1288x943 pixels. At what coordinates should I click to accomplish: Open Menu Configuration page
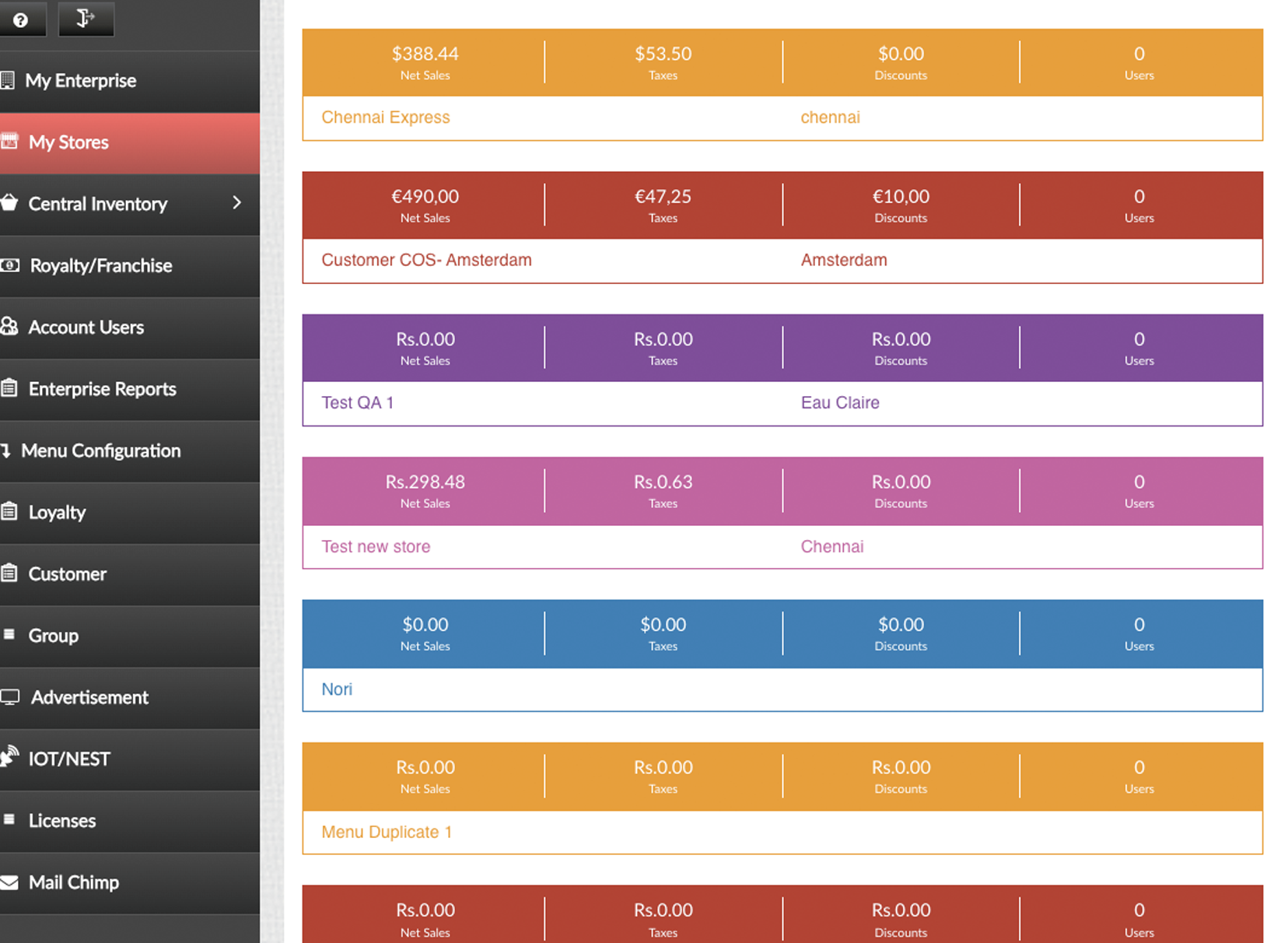click(x=130, y=451)
